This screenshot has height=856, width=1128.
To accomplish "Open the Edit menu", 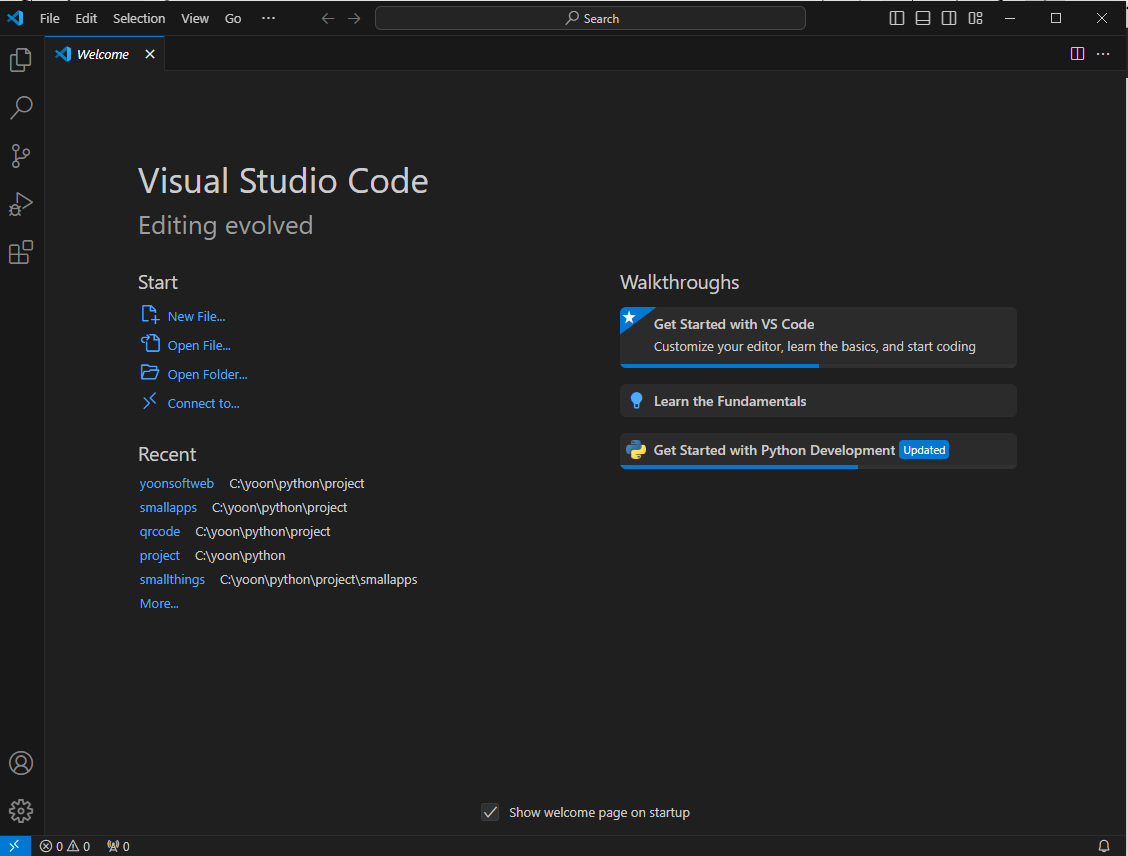I will click(x=86, y=19).
